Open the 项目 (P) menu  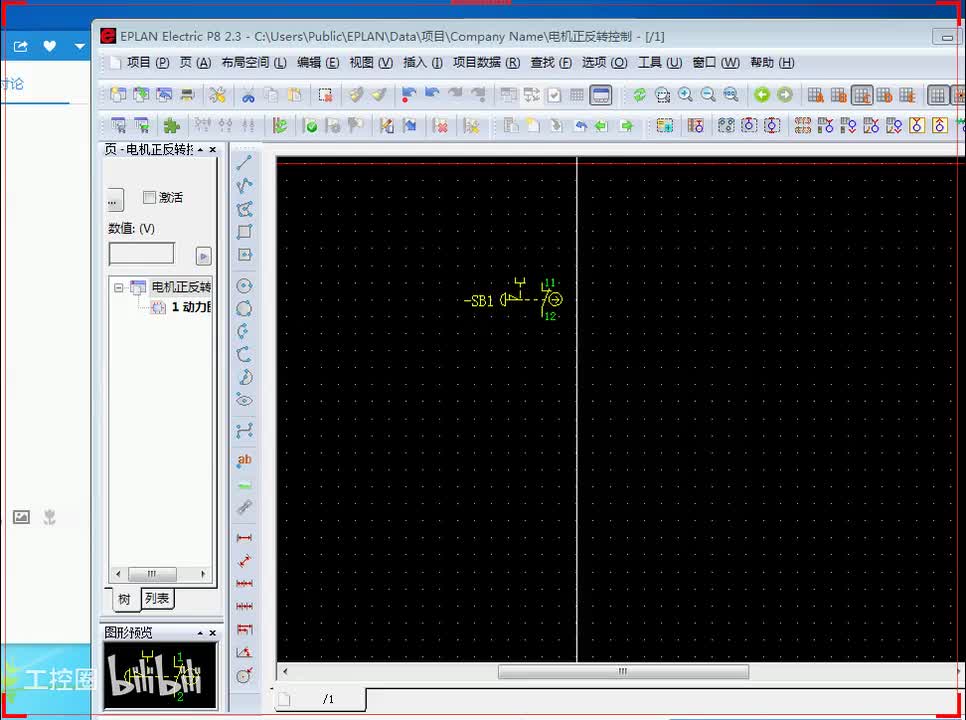click(148, 63)
